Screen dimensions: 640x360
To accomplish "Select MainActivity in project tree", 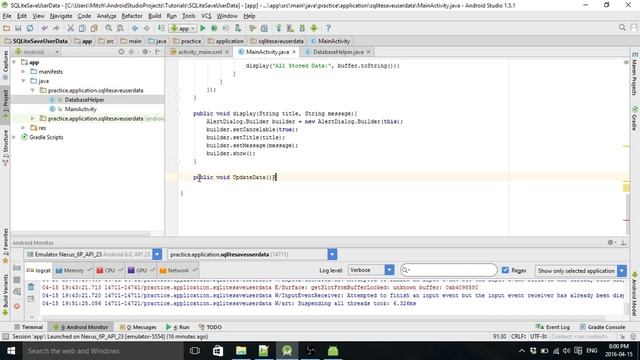I will pos(80,109).
